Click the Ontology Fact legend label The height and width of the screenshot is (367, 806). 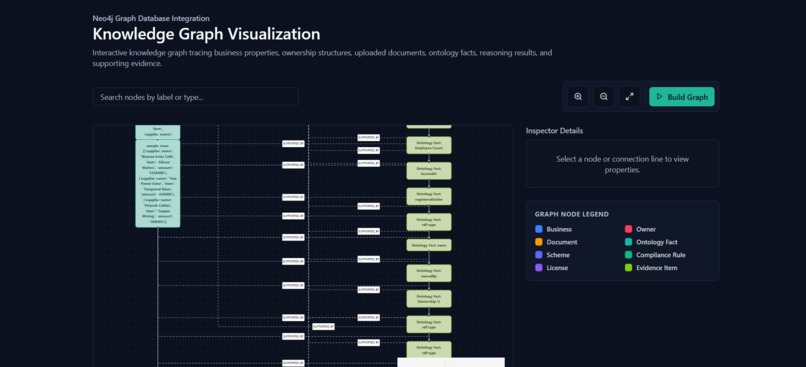point(656,242)
